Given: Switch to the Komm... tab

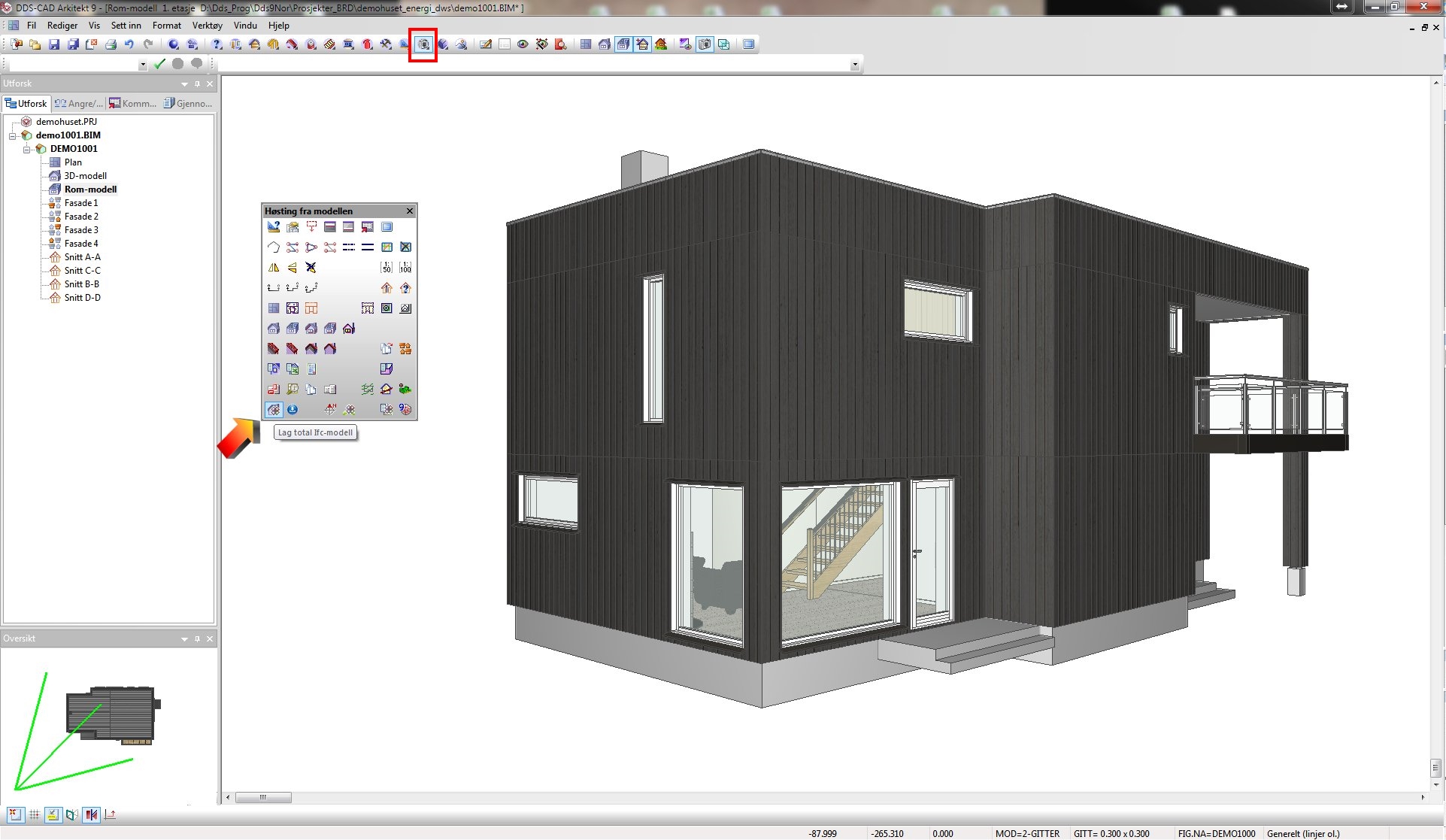Looking at the screenshot, I should pos(132,104).
